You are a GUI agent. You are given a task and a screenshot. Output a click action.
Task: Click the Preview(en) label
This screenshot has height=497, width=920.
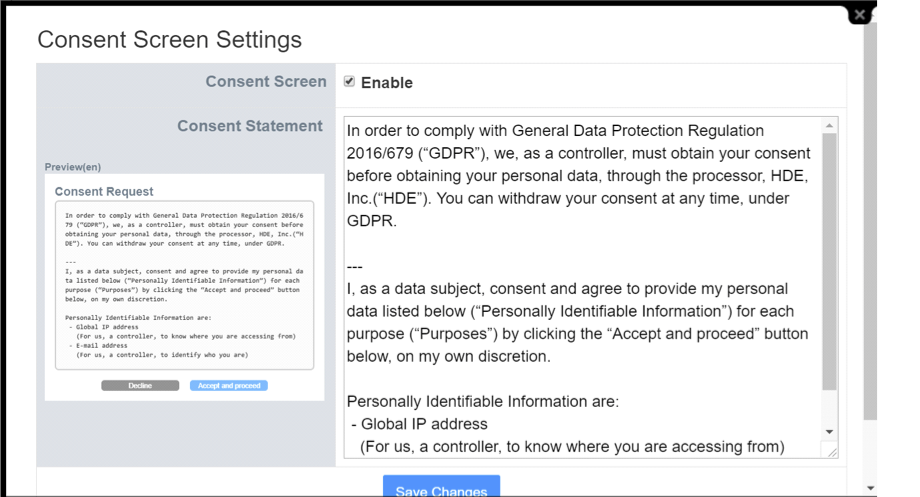tap(73, 167)
